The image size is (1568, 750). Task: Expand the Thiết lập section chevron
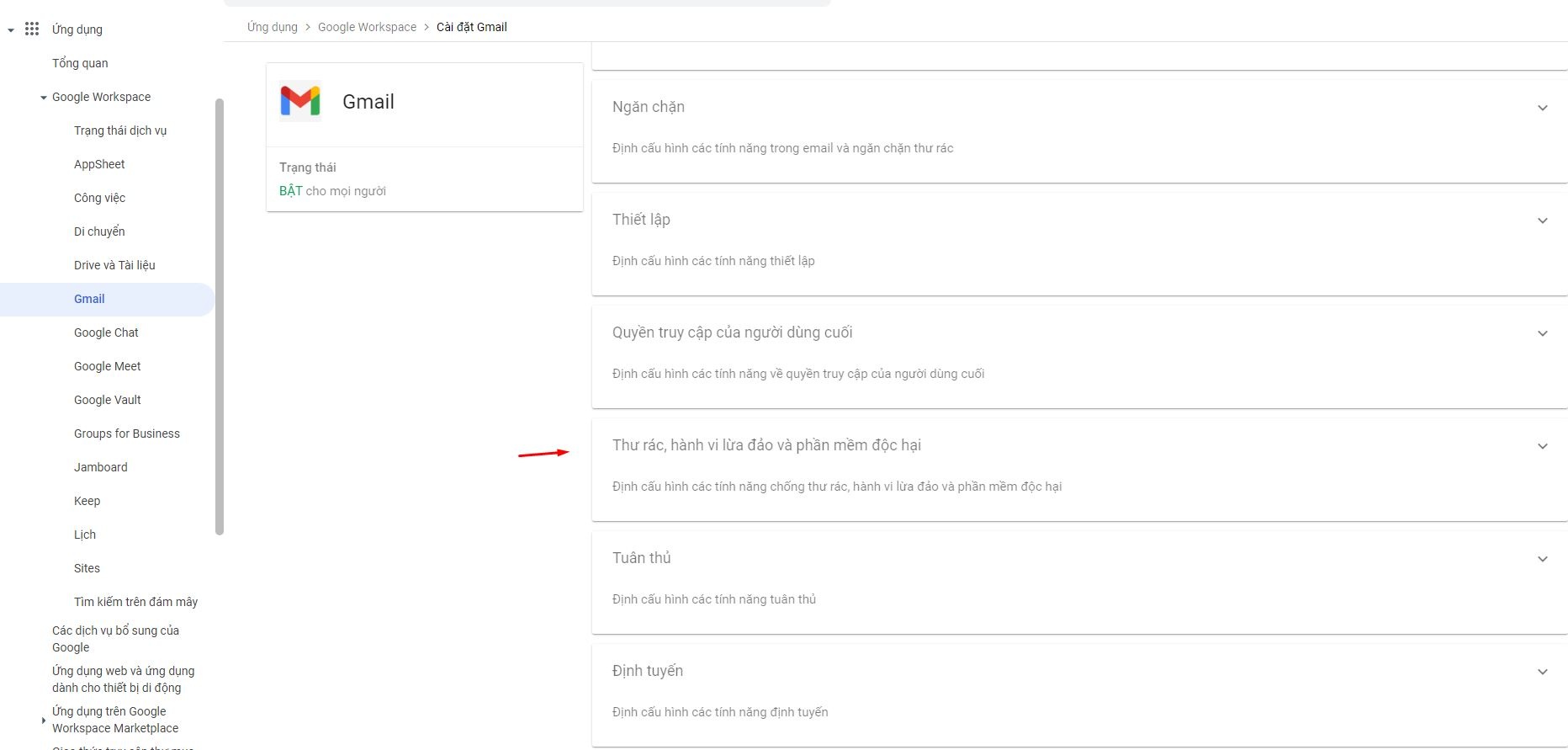(x=1543, y=221)
